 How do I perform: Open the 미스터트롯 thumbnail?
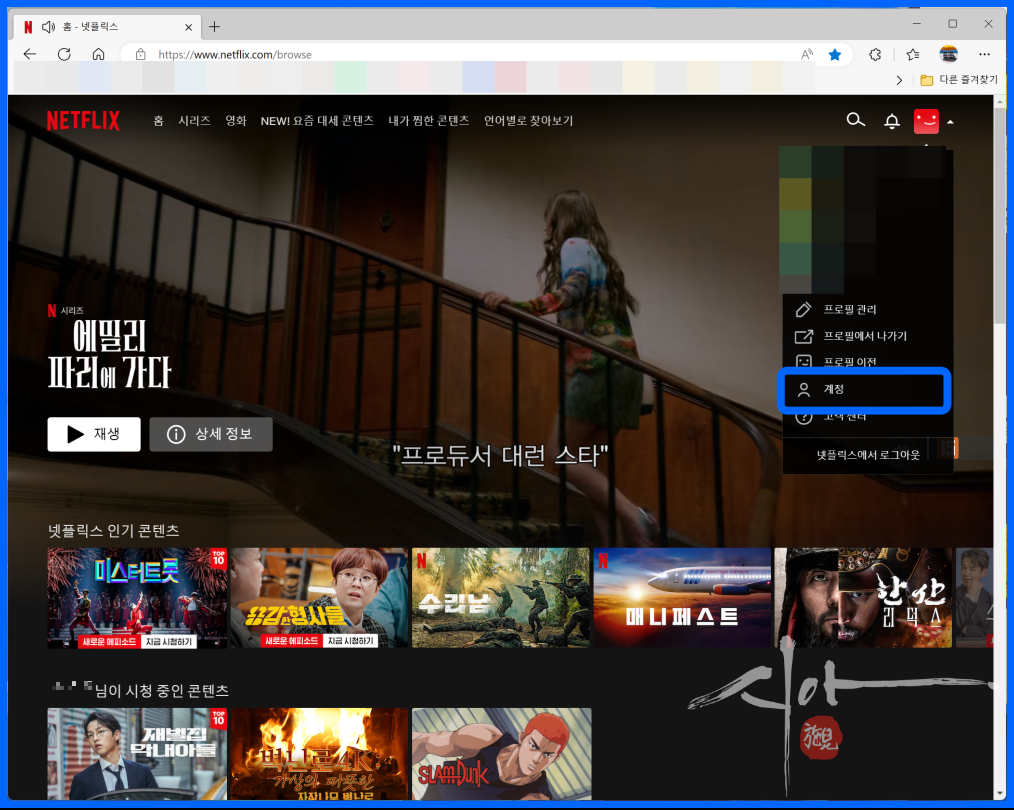137,598
